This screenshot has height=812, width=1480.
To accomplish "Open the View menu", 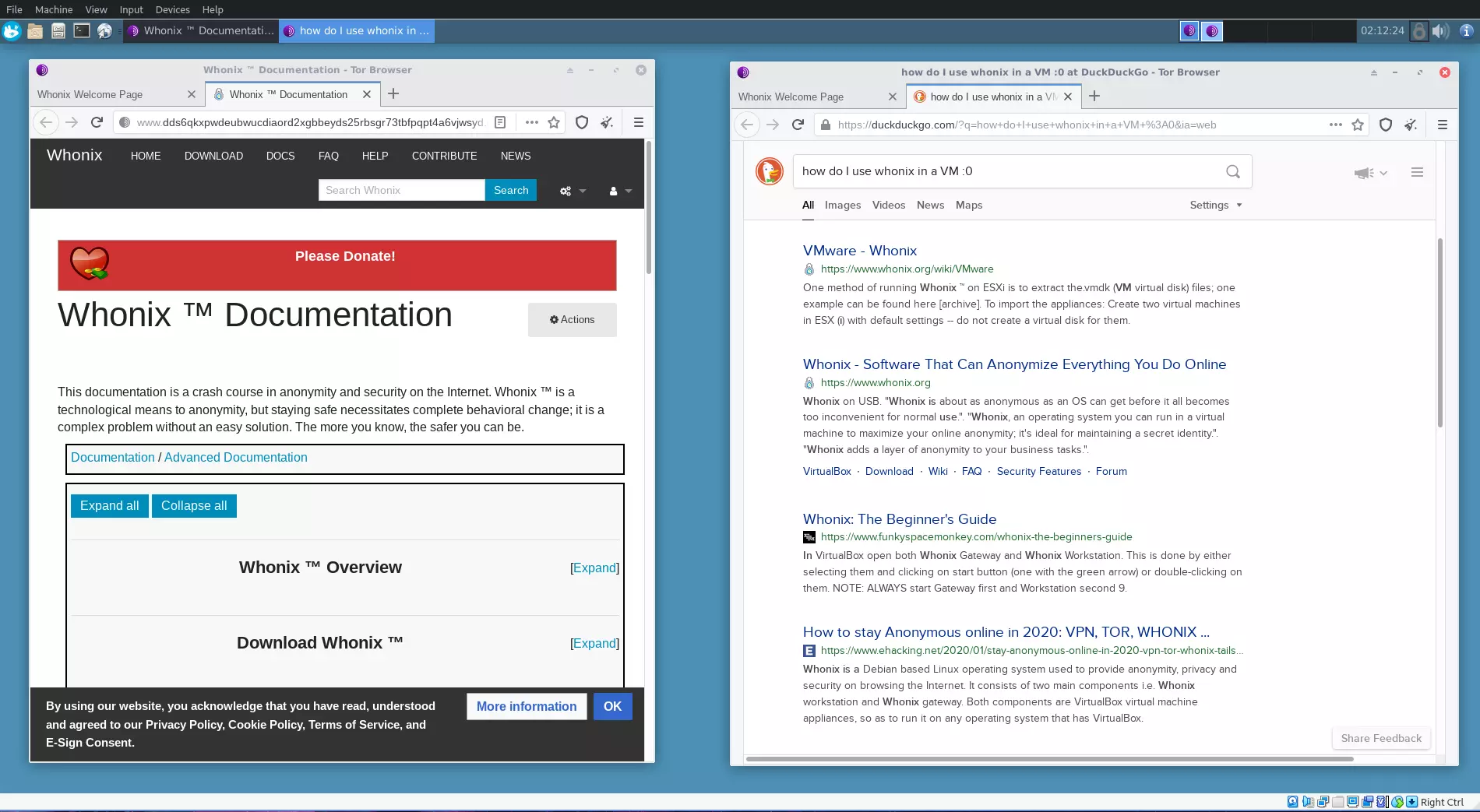I will [96, 9].
